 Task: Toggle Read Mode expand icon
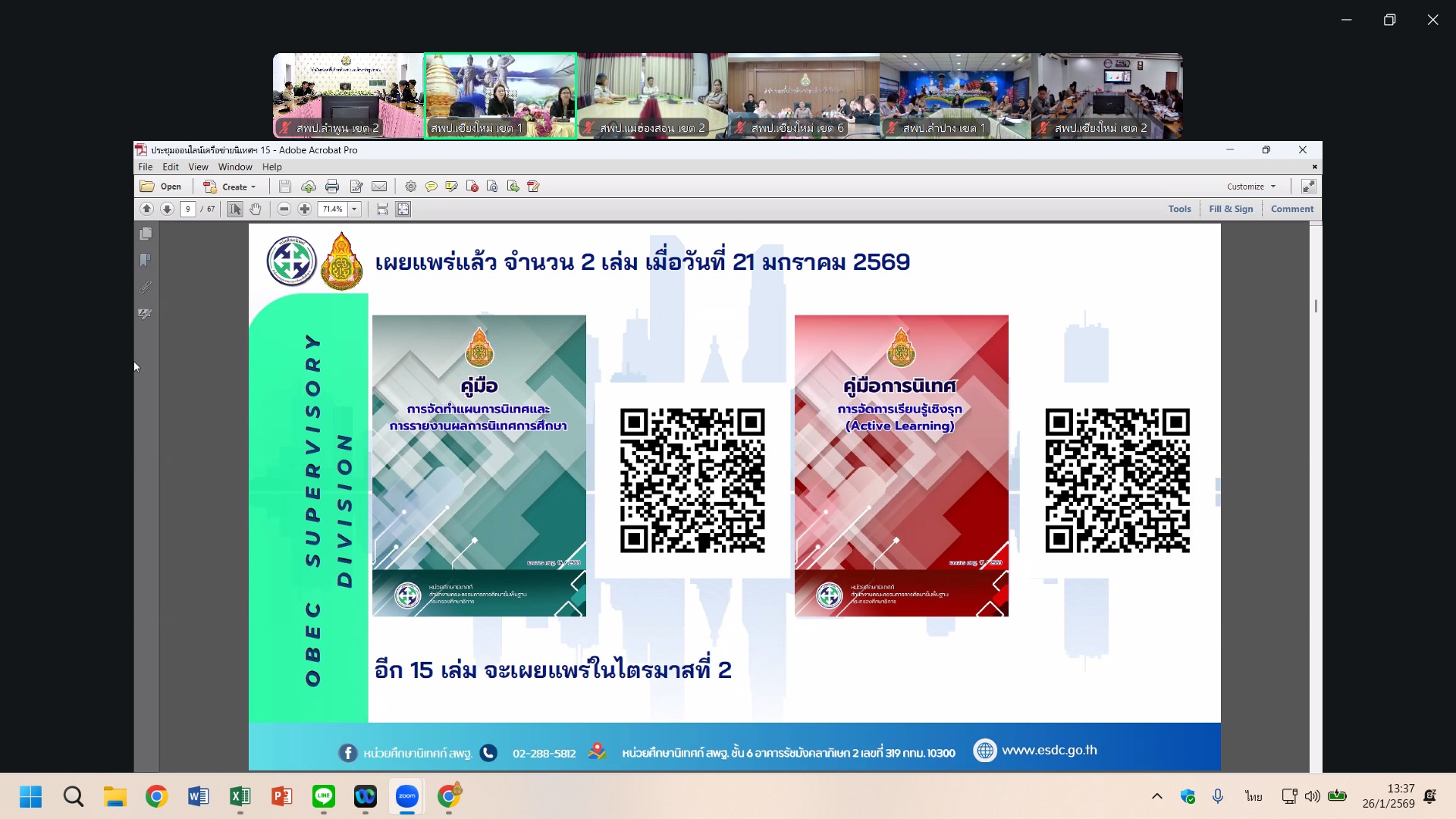(1308, 187)
